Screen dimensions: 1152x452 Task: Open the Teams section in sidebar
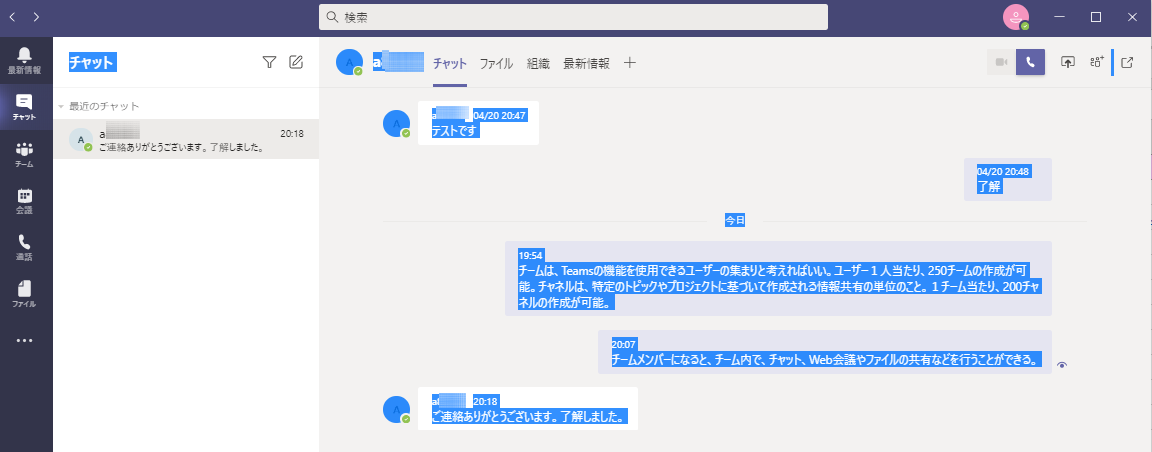(x=24, y=154)
